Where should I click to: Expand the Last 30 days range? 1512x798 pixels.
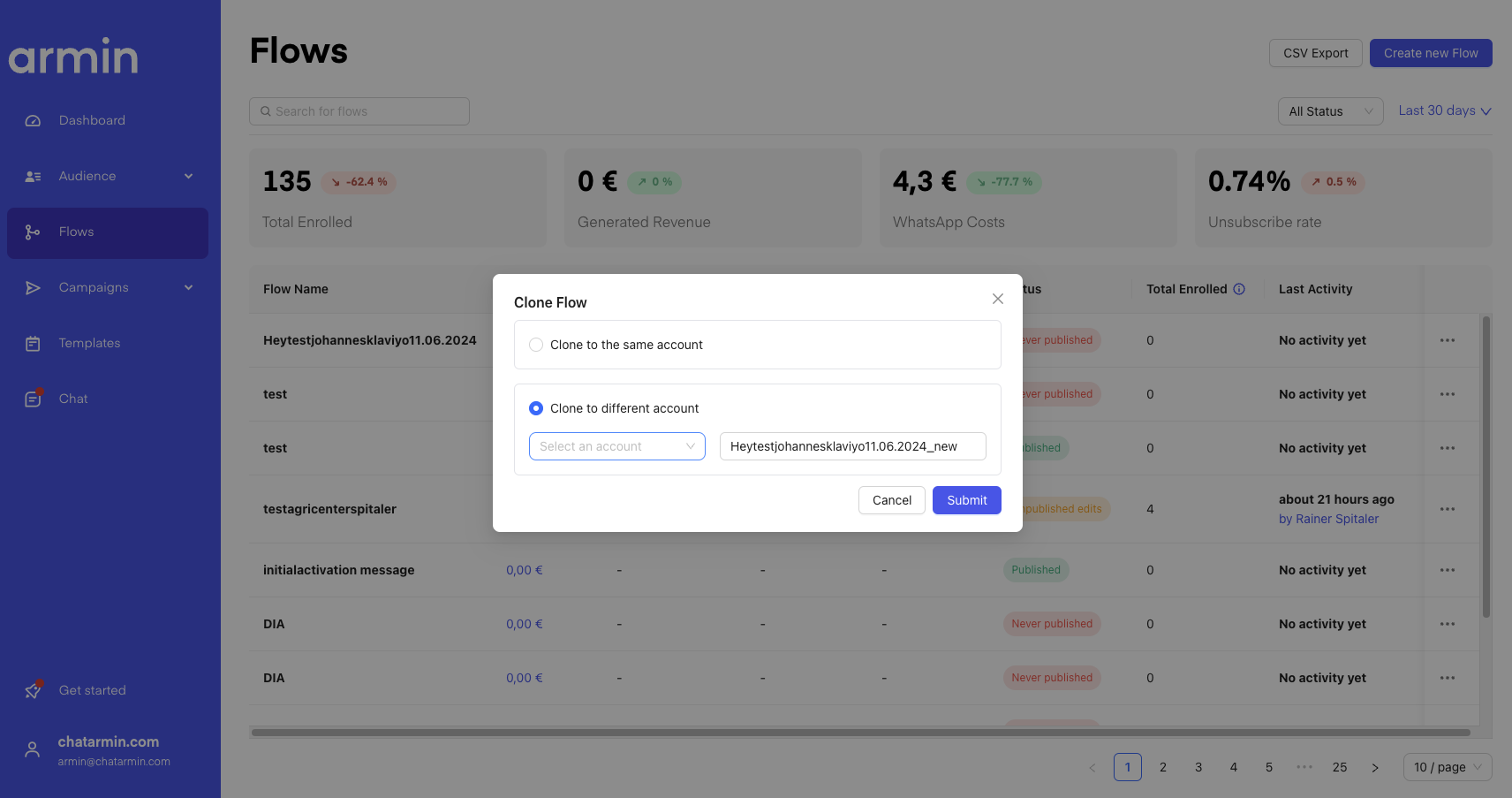tap(1444, 110)
